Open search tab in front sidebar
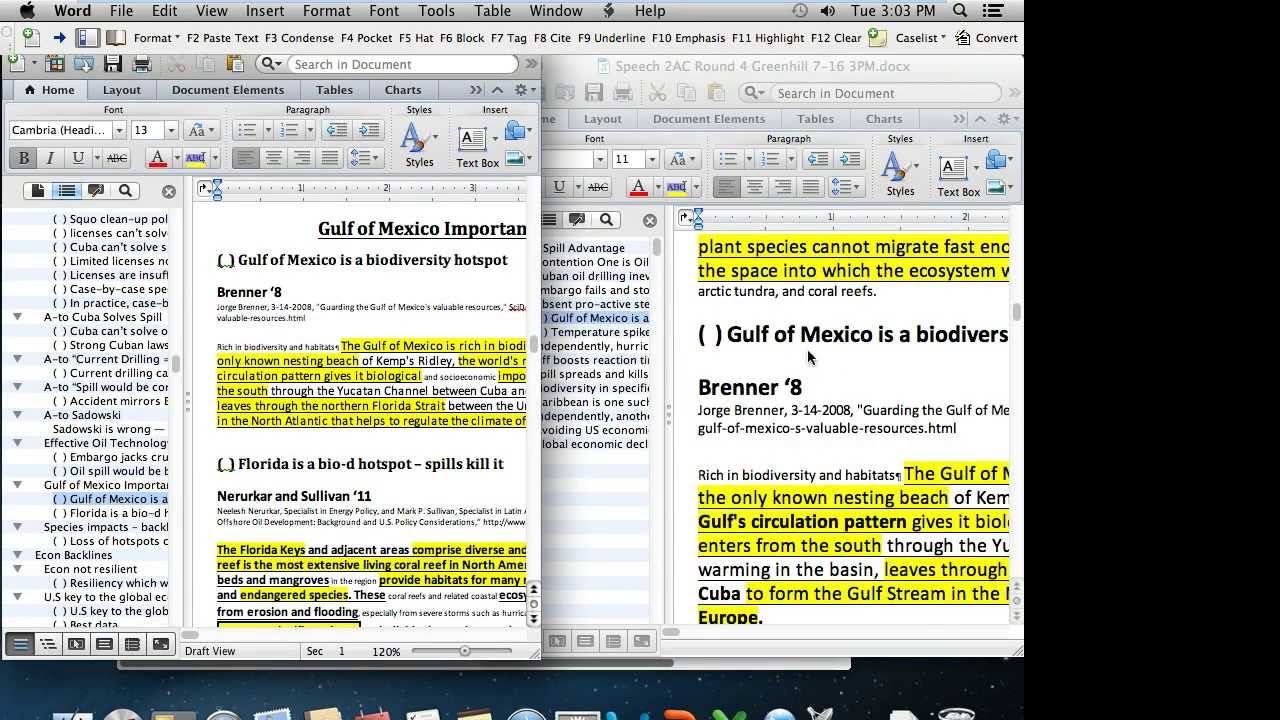The width and height of the screenshot is (1280, 720). [125, 191]
